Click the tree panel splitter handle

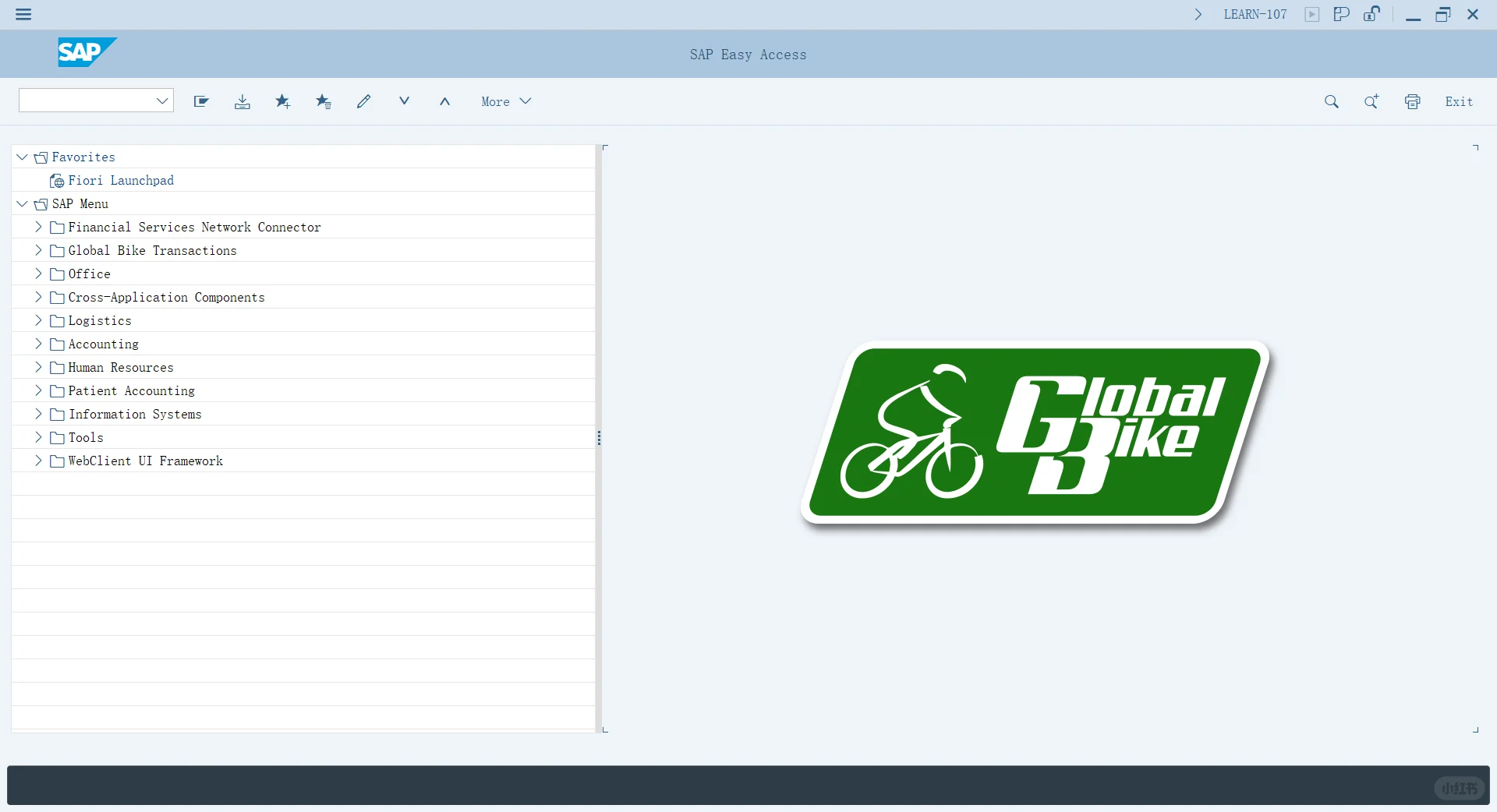599,438
